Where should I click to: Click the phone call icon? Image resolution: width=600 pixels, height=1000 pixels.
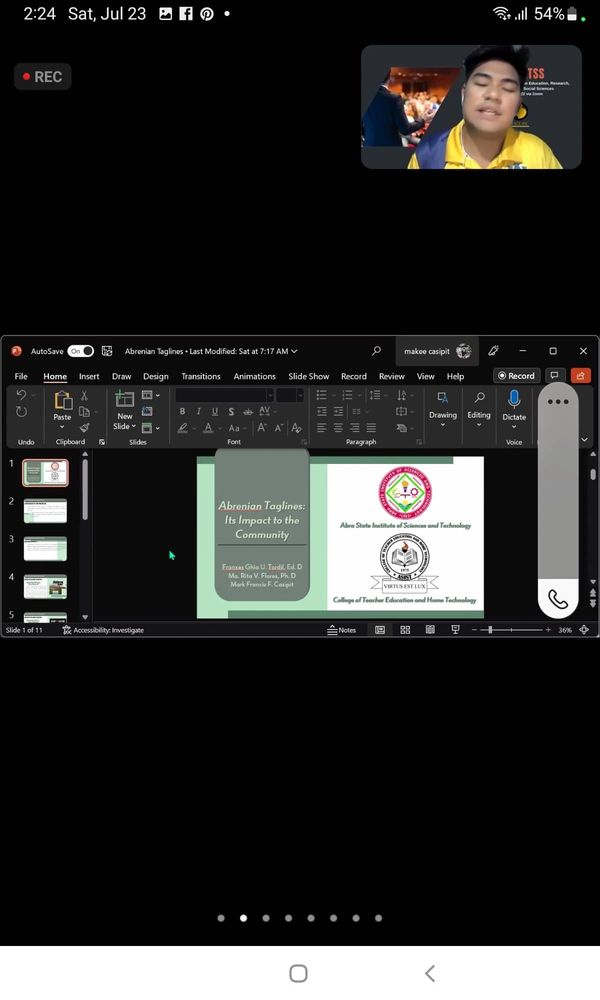[x=557, y=600]
